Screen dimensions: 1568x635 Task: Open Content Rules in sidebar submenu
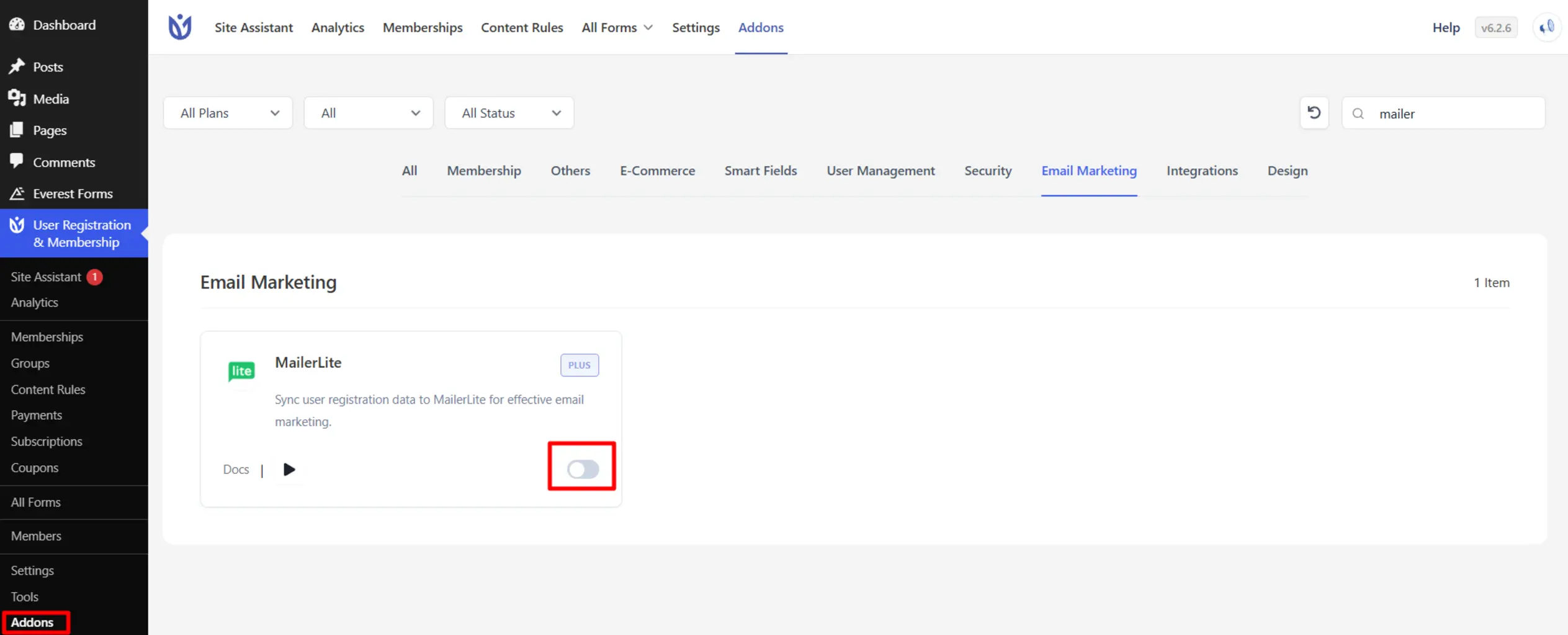click(48, 389)
